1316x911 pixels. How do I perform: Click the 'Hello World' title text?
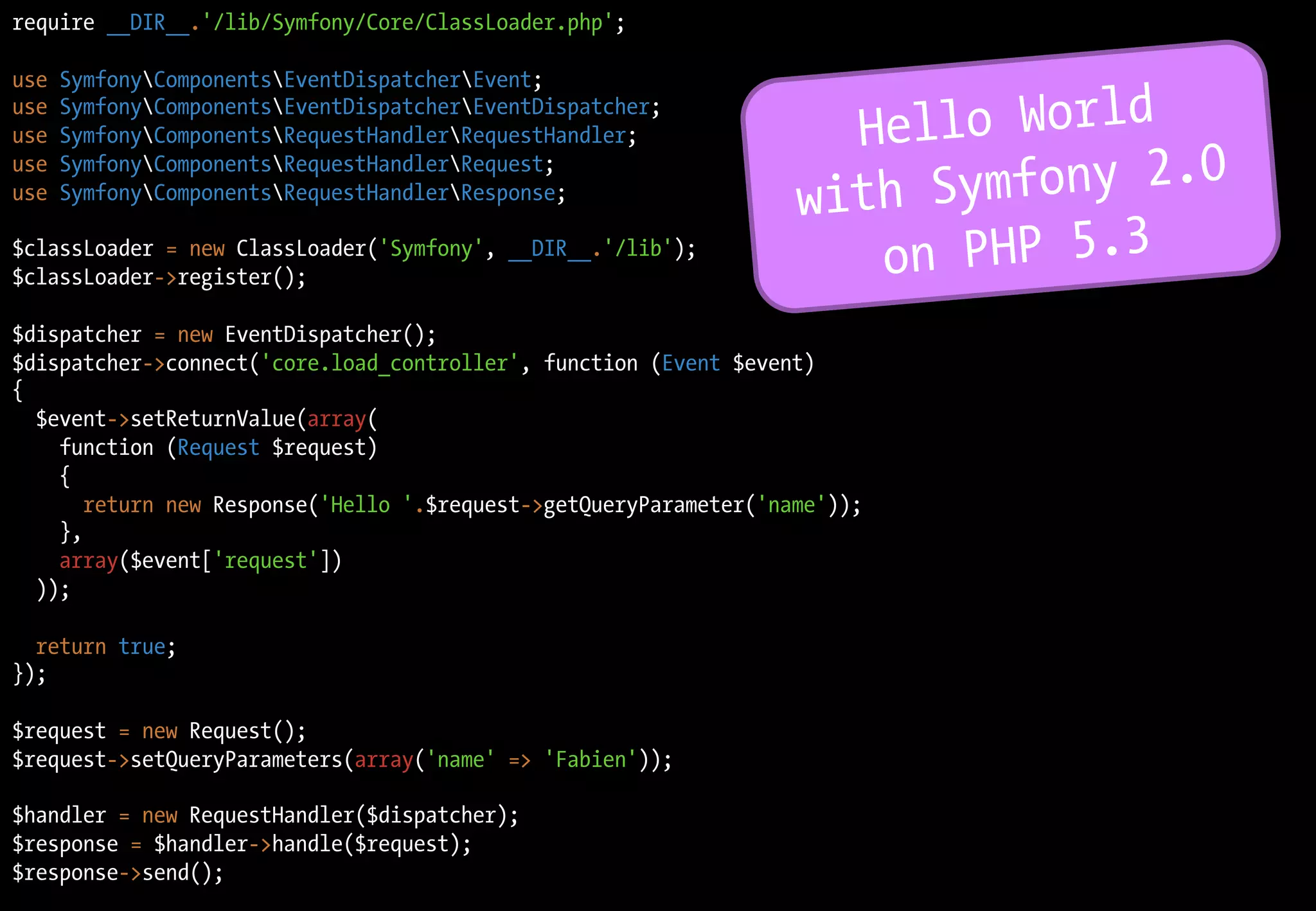pyautogui.click(x=1006, y=116)
